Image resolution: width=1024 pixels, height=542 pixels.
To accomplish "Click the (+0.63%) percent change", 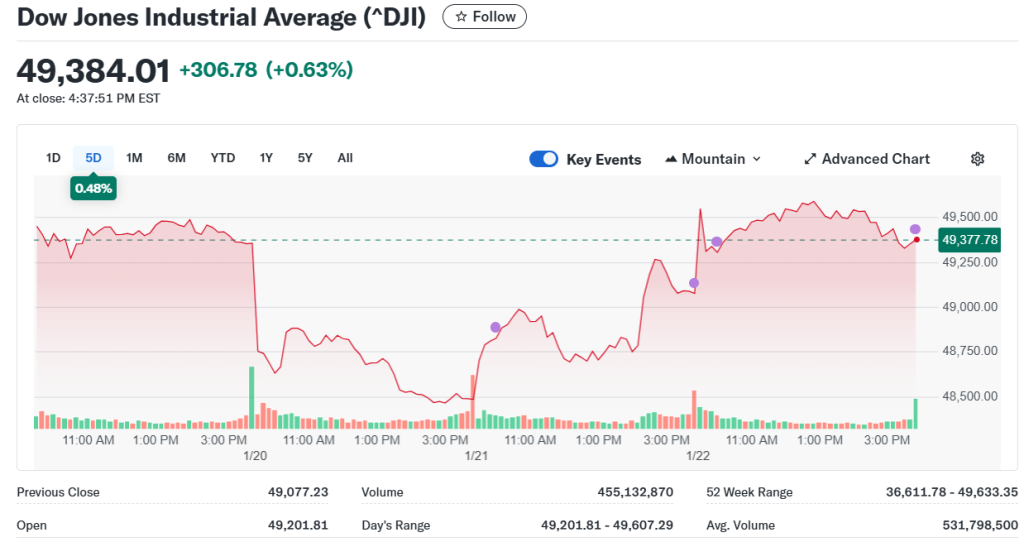I will coord(310,69).
